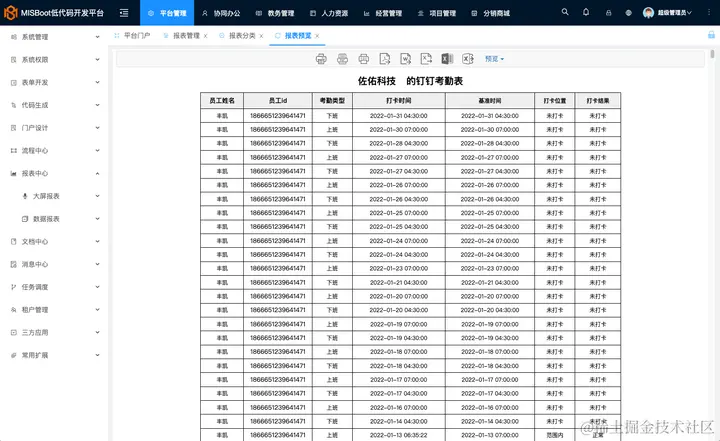The height and width of the screenshot is (441, 720).
Task: Open 经营管理 top menu
Action: click(x=382, y=13)
